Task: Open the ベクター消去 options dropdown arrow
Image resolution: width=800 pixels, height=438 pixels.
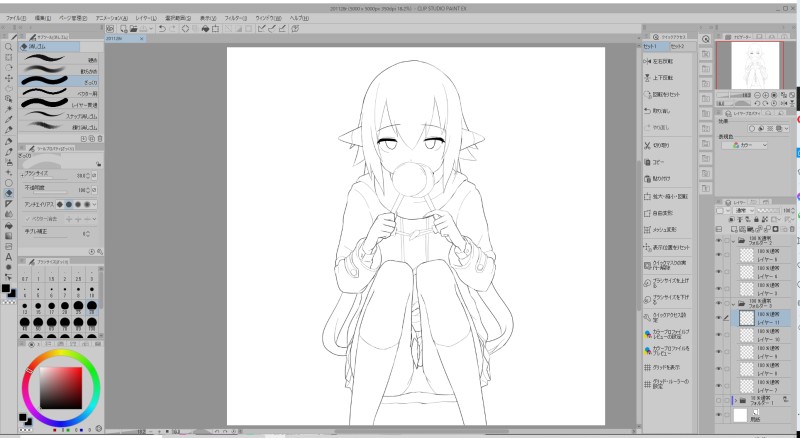Action: 94,219
